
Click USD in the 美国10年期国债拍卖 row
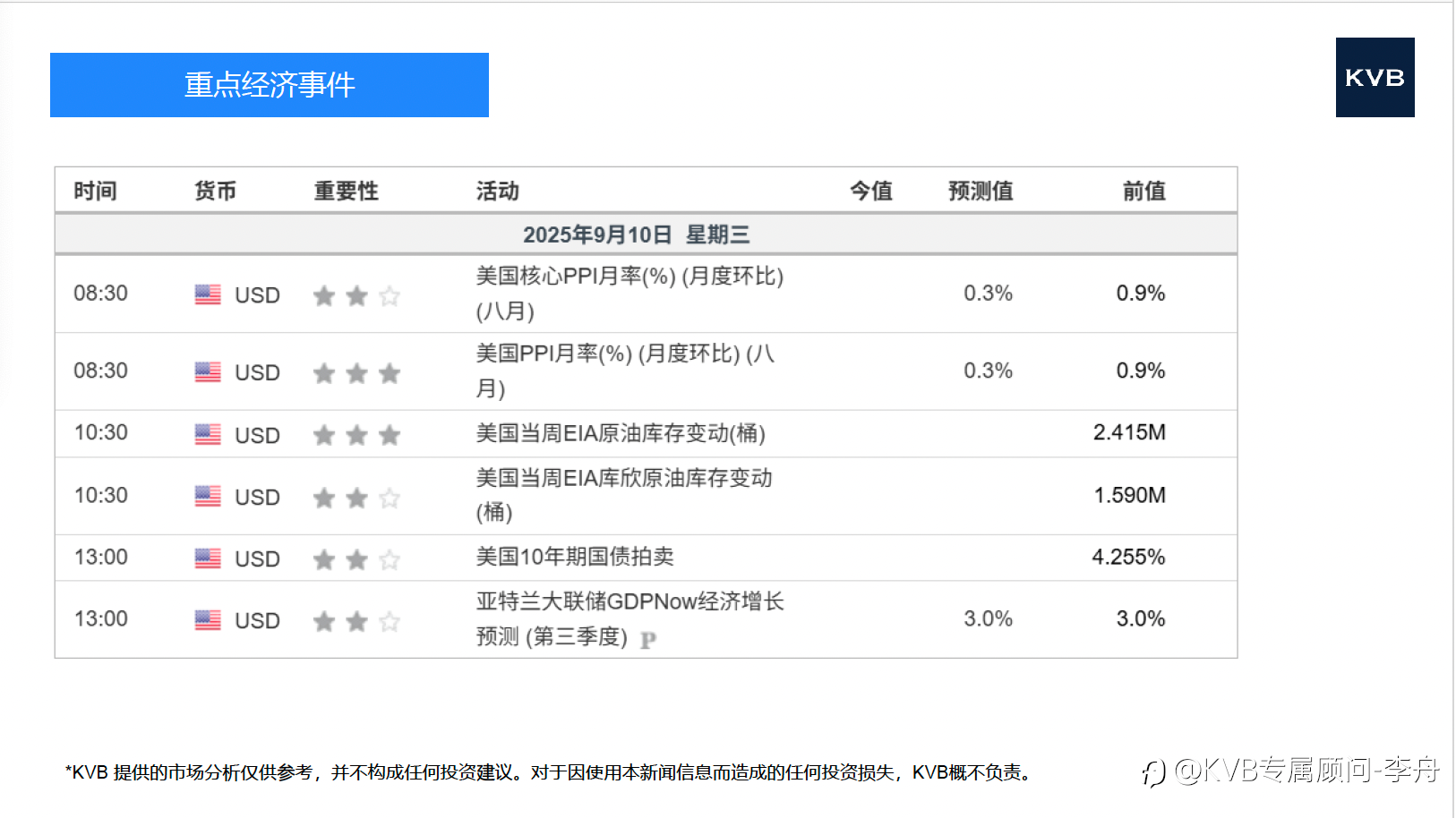point(257,559)
